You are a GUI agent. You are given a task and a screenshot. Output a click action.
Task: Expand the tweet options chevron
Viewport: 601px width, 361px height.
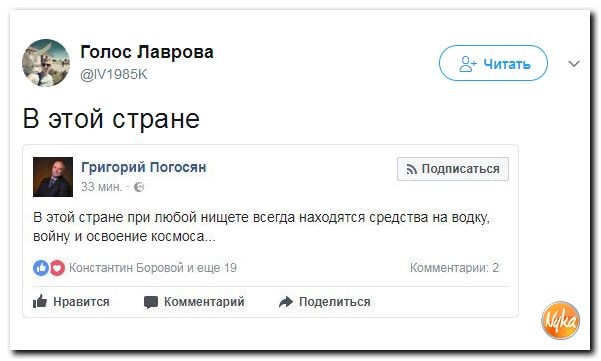point(574,64)
